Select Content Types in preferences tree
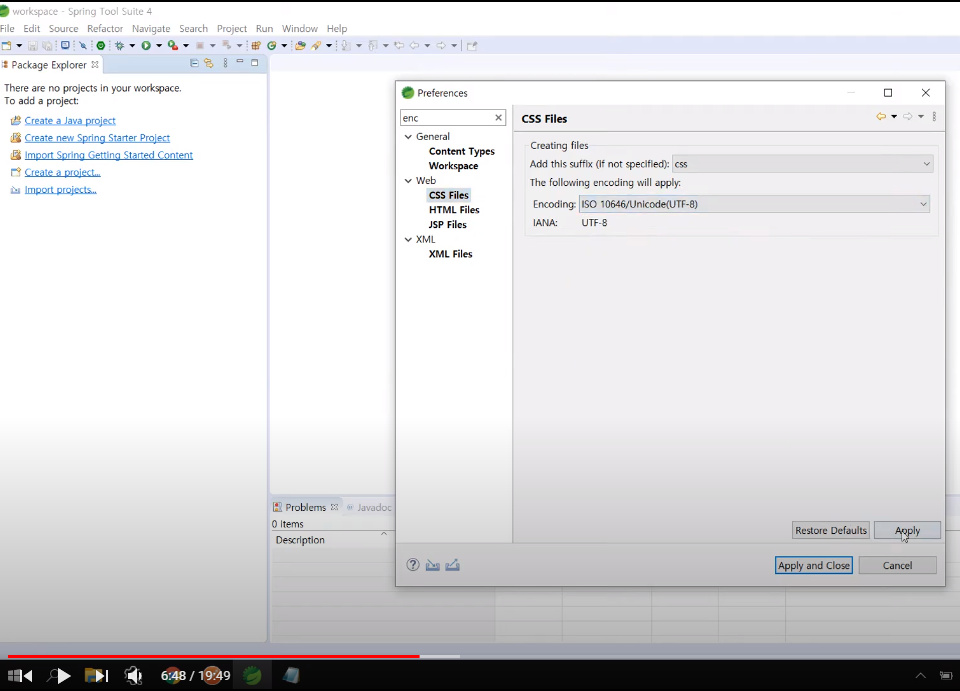The width and height of the screenshot is (960, 691). [462, 151]
